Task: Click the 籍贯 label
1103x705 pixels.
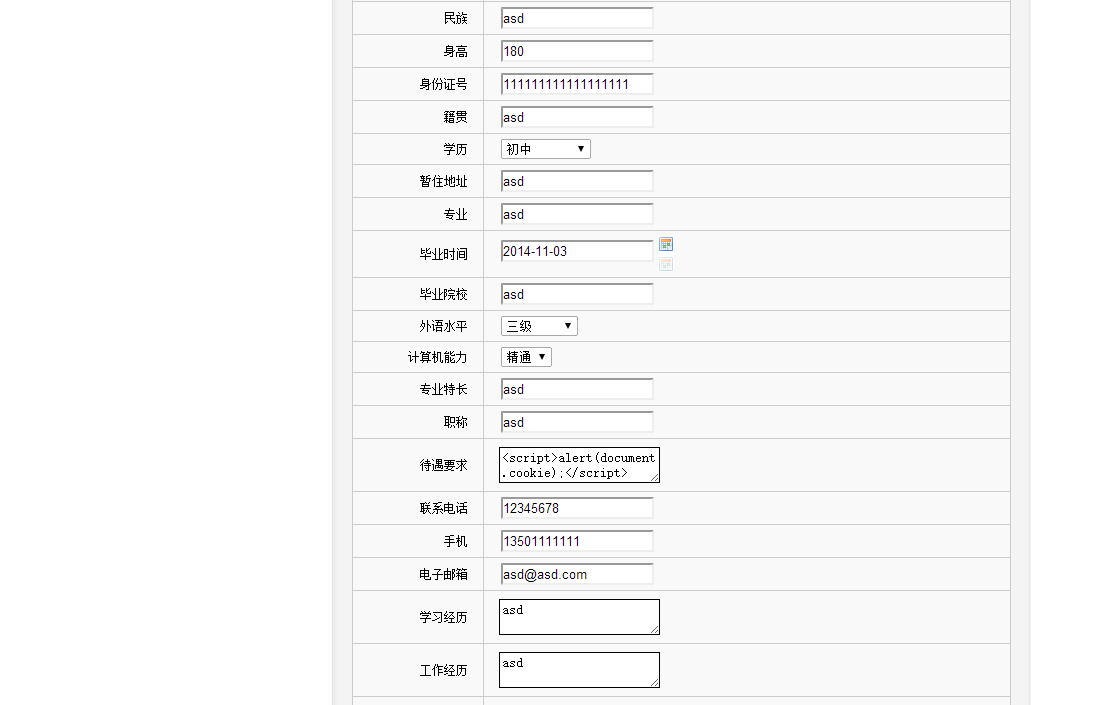Action: point(455,118)
